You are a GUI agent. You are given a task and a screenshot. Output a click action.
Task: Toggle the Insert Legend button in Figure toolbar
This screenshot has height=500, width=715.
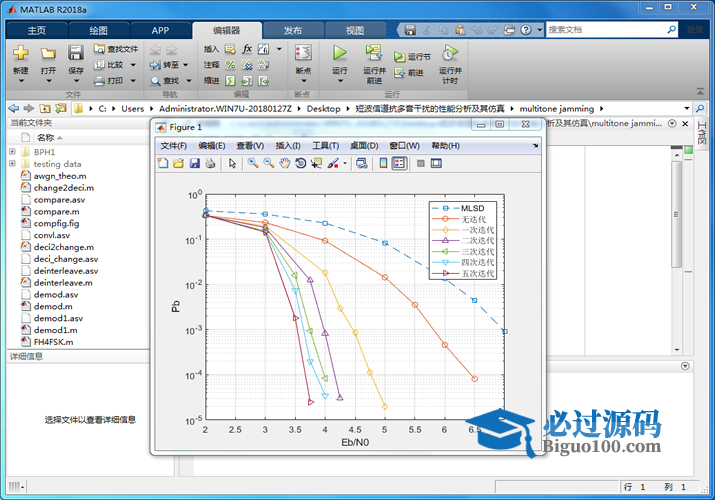point(400,163)
